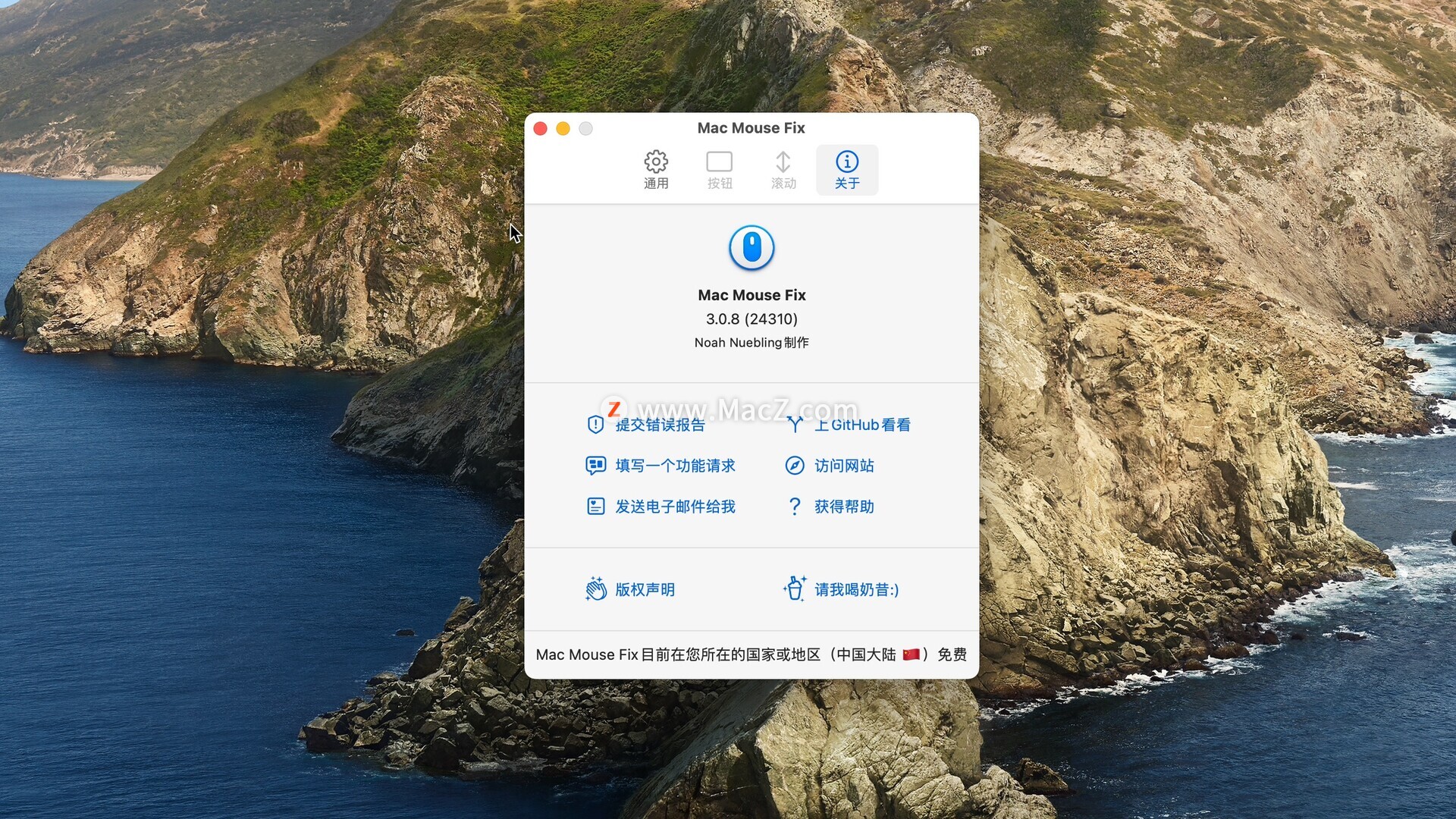Image resolution: width=1456 pixels, height=819 pixels.
Task: Click the speech bubble icon for feature request
Action: [x=595, y=466]
